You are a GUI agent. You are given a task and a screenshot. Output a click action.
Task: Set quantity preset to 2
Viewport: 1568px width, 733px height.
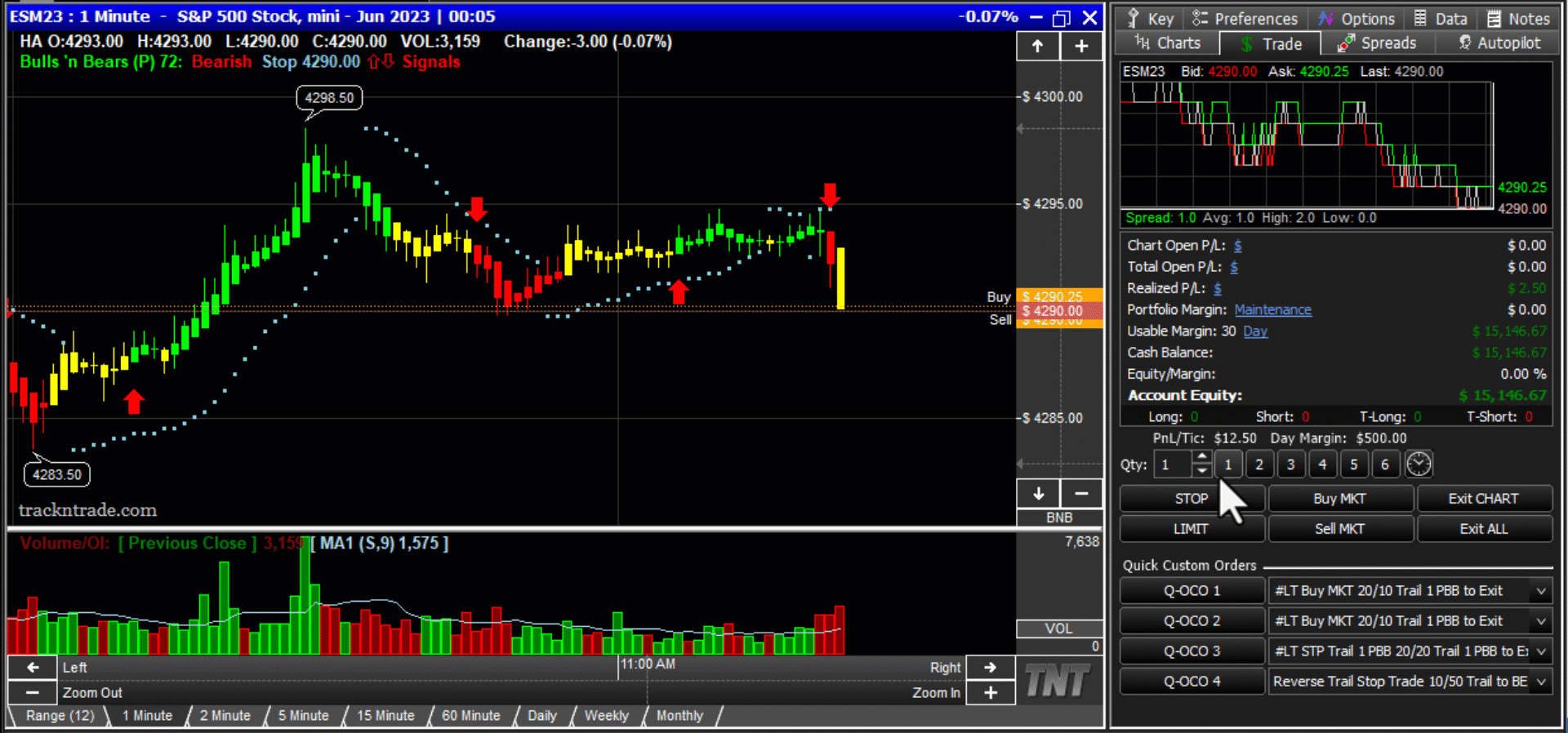tap(1259, 464)
